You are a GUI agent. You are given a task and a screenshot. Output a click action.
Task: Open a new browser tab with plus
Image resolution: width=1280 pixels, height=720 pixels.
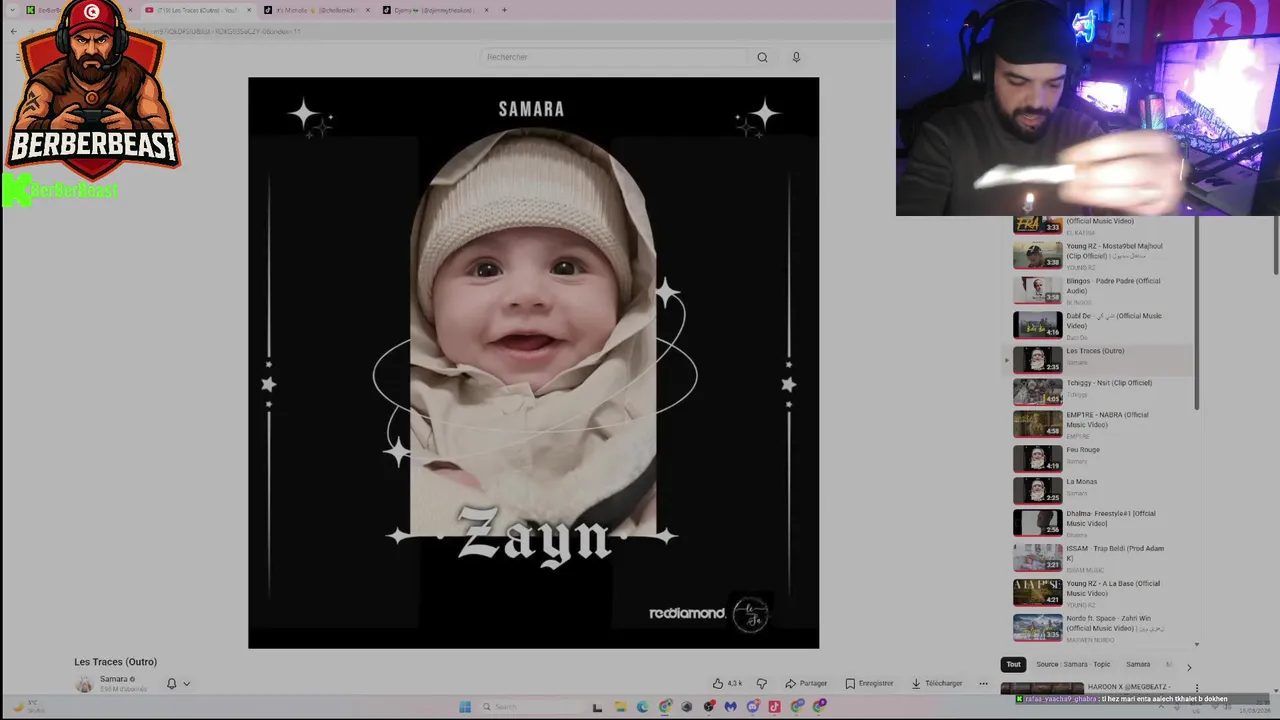click(504, 10)
